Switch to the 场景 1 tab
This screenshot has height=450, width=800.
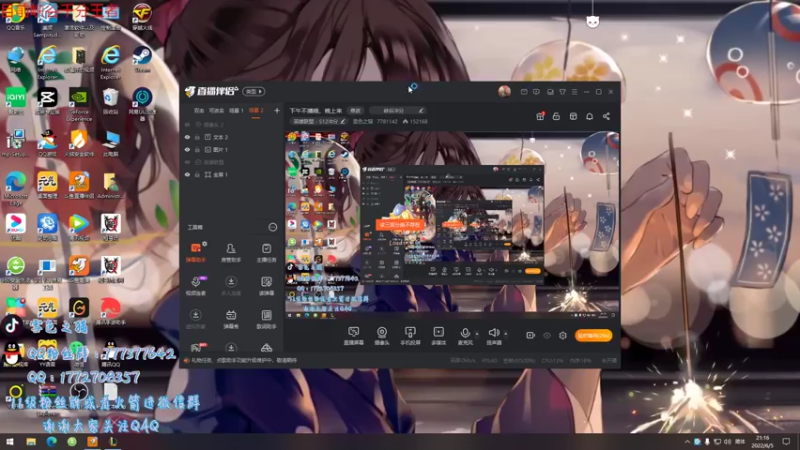coord(236,110)
